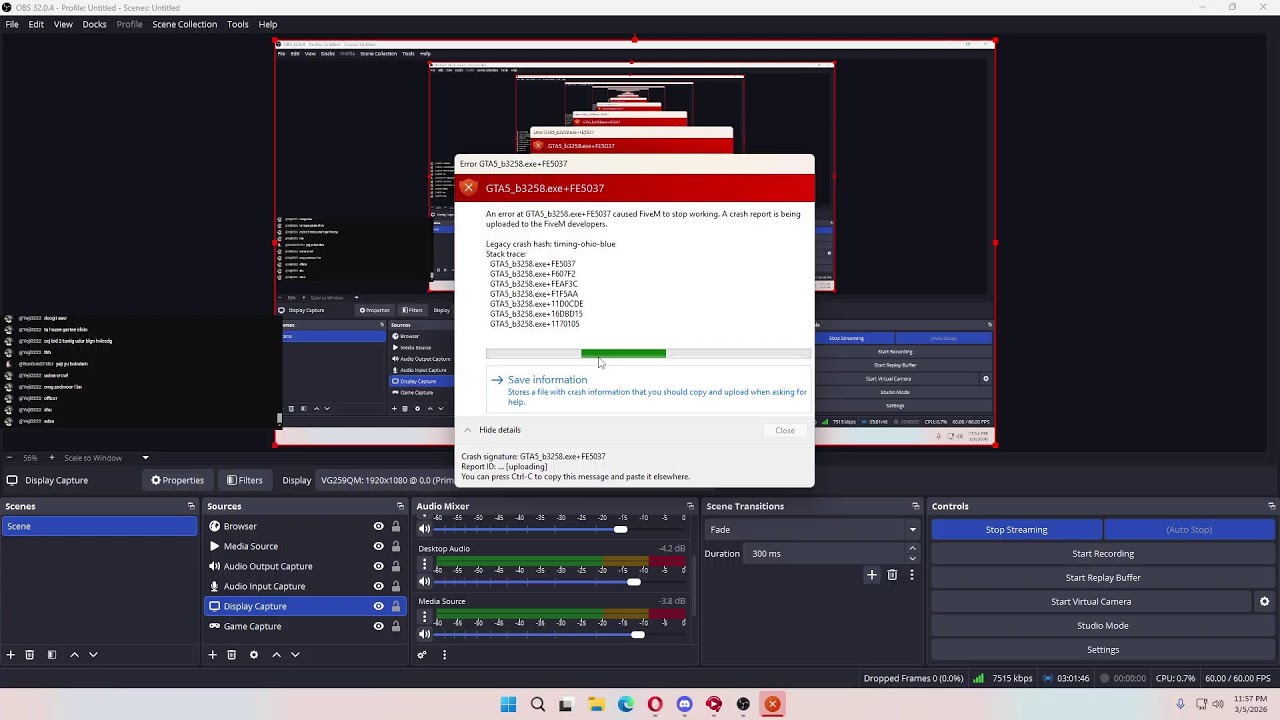Toggle the lock on Audio Input Capture
This screenshot has width=1280, height=720.
(x=396, y=586)
